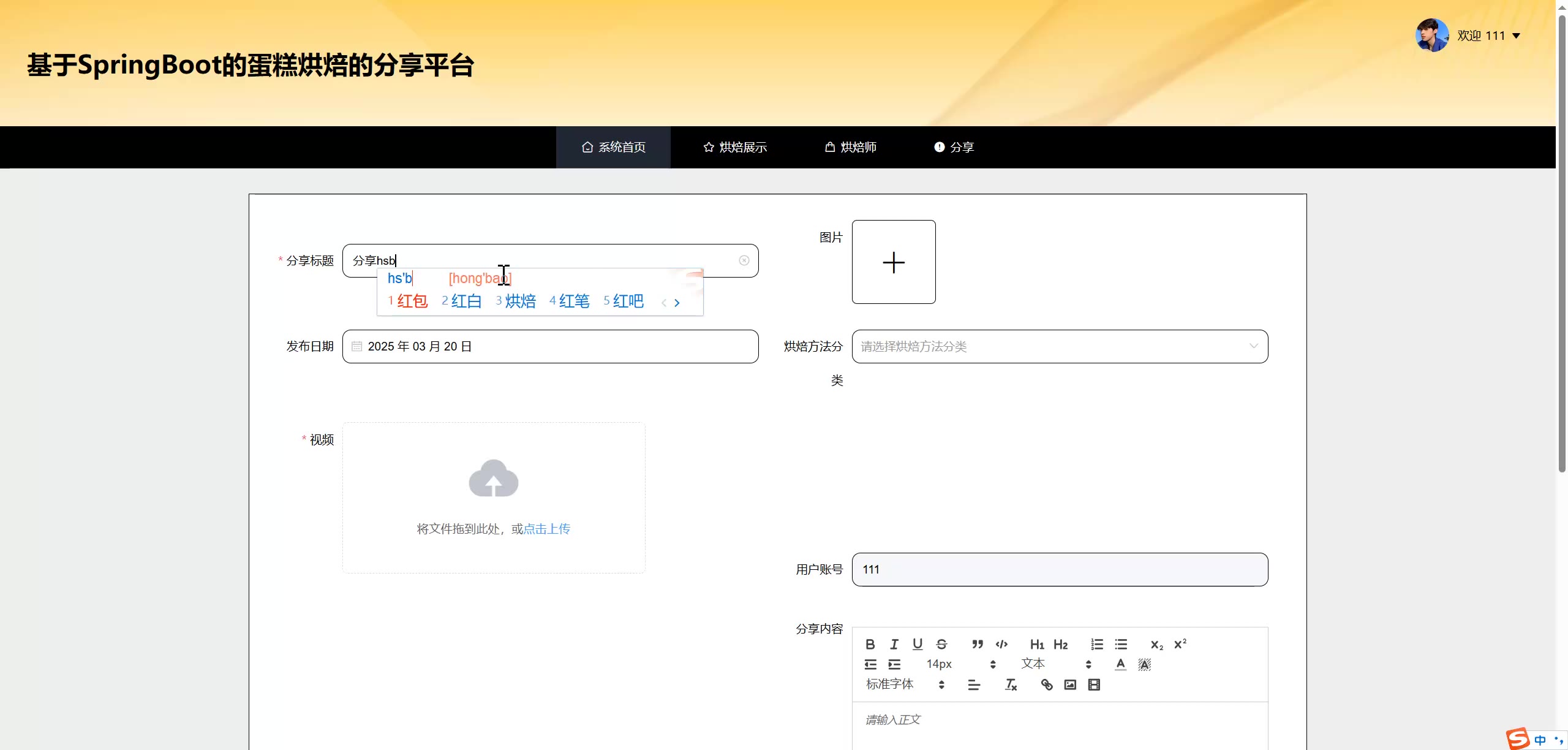Toggle strikethrough formatting in the editor

(x=941, y=644)
